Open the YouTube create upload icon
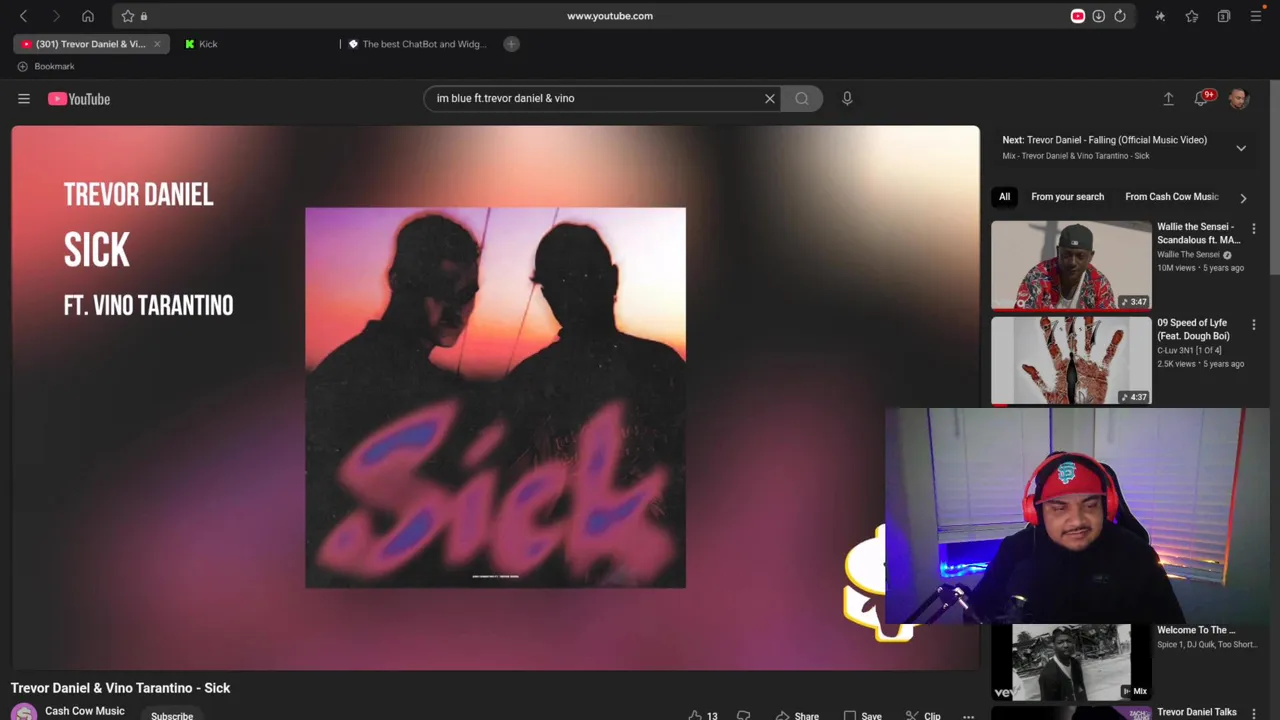 1168,98
